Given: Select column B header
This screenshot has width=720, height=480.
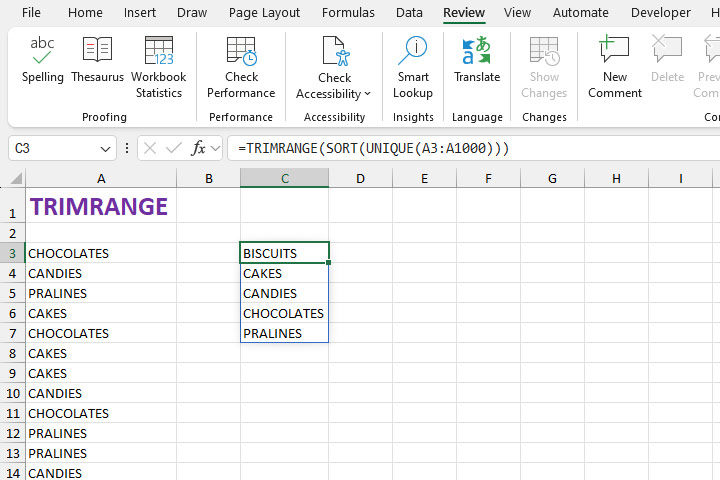Looking at the screenshot, I should click(208, 178).
